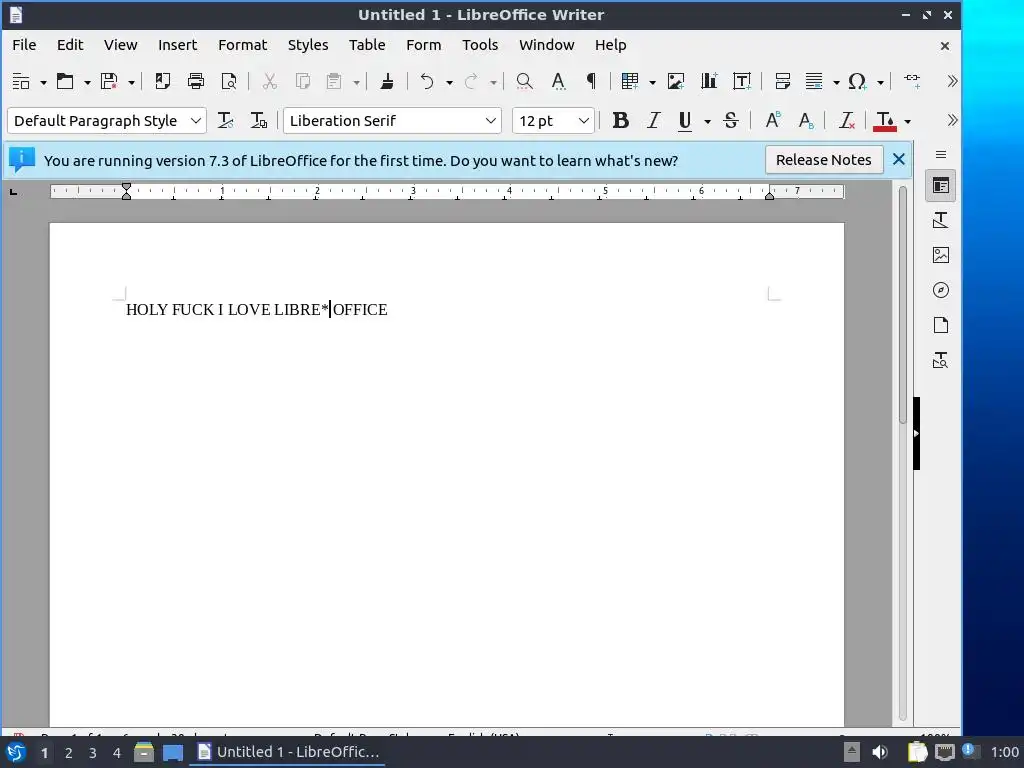The image size is (1024, 768).
Task: Click the Copy icon
Action: (x=302, y=81)
